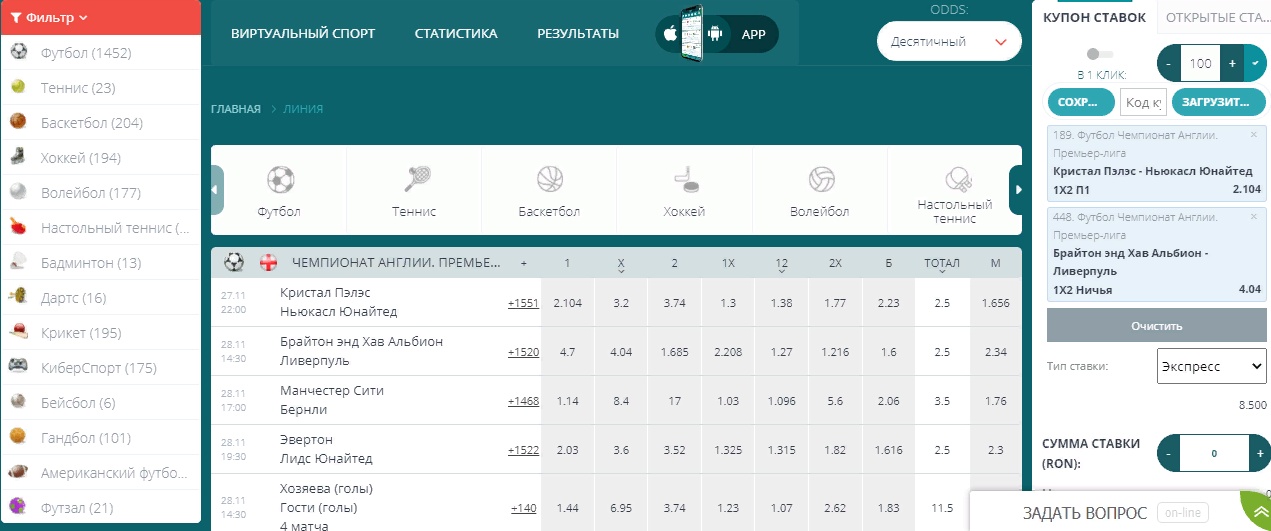Click the one-click amount field showing 100
Screen dimensions: 1271x531
click(x=1200, y=63)
